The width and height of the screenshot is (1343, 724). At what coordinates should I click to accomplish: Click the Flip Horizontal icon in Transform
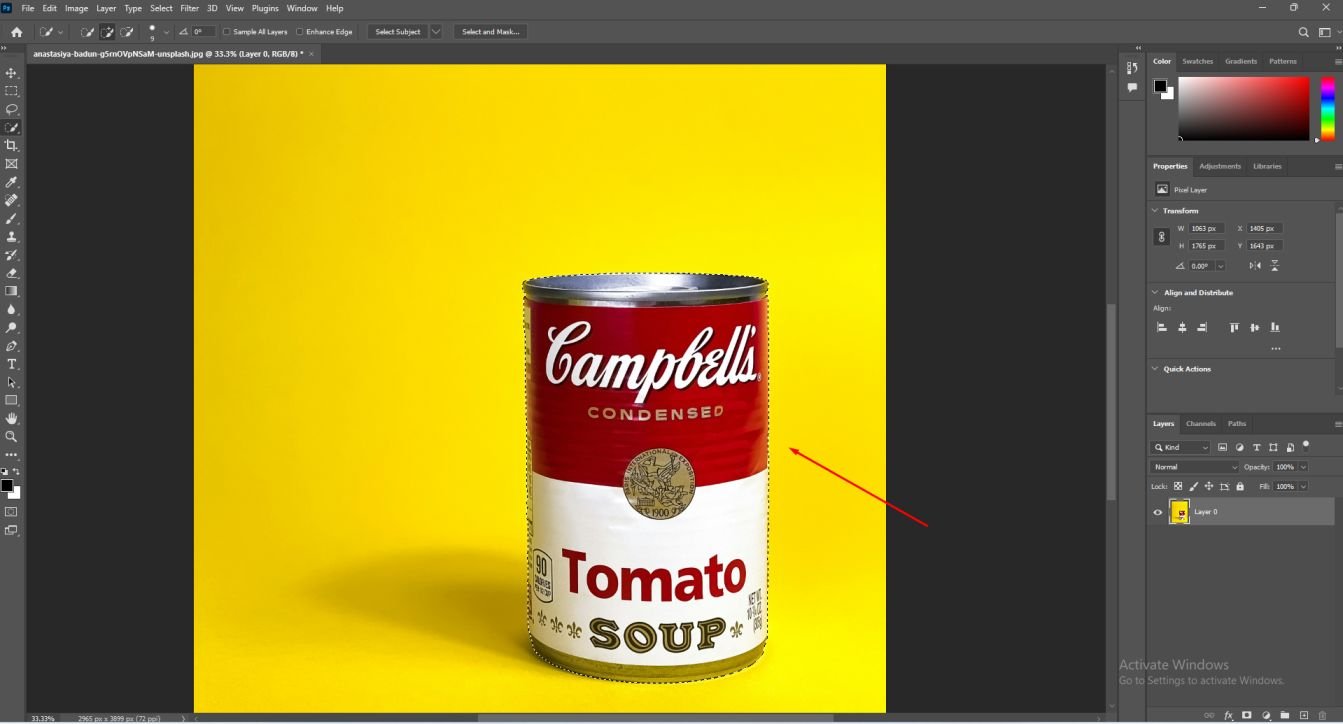[x=1255, y=266]
